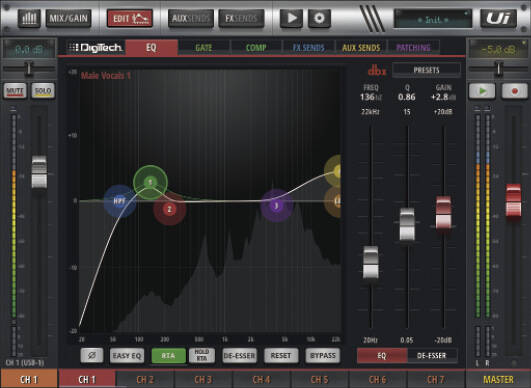Open the meters view icon
The width and height of the screenshot is (531, 388).
pos(29,18)
